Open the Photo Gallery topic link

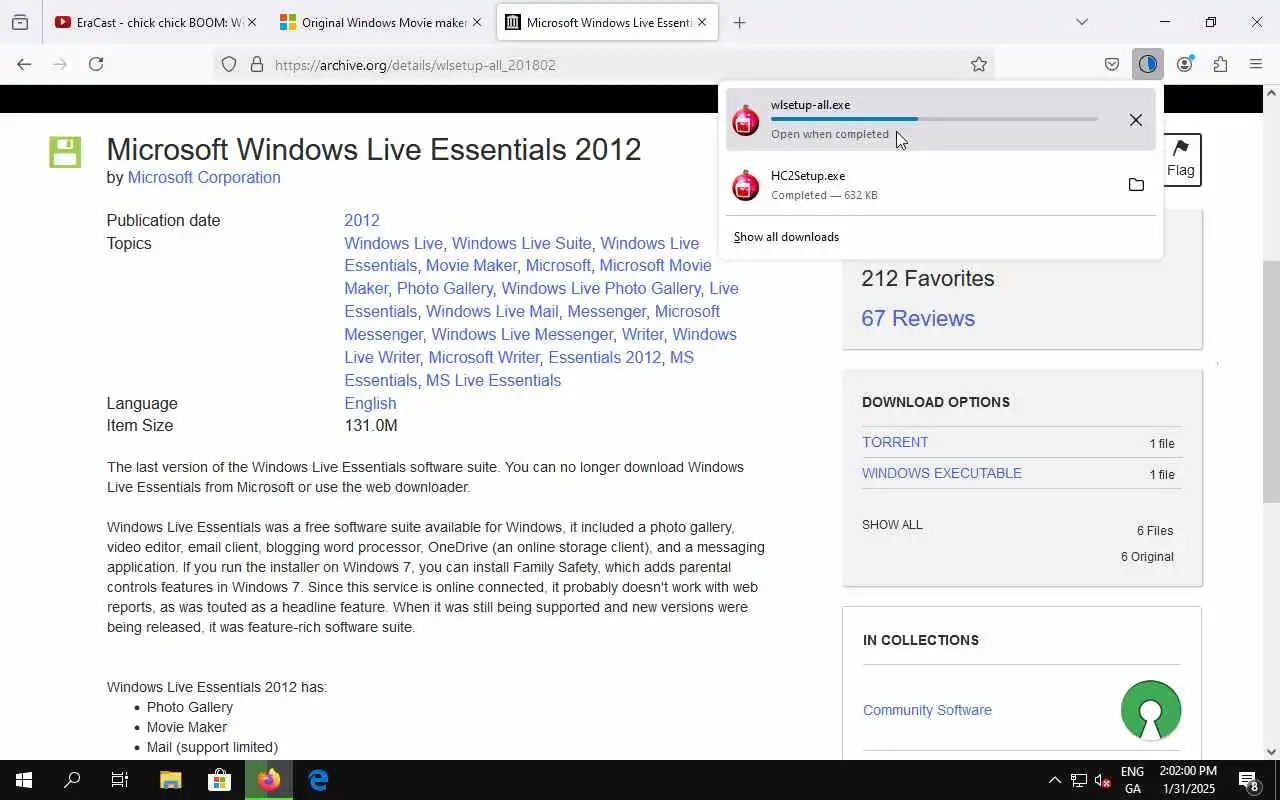point(445,288)
